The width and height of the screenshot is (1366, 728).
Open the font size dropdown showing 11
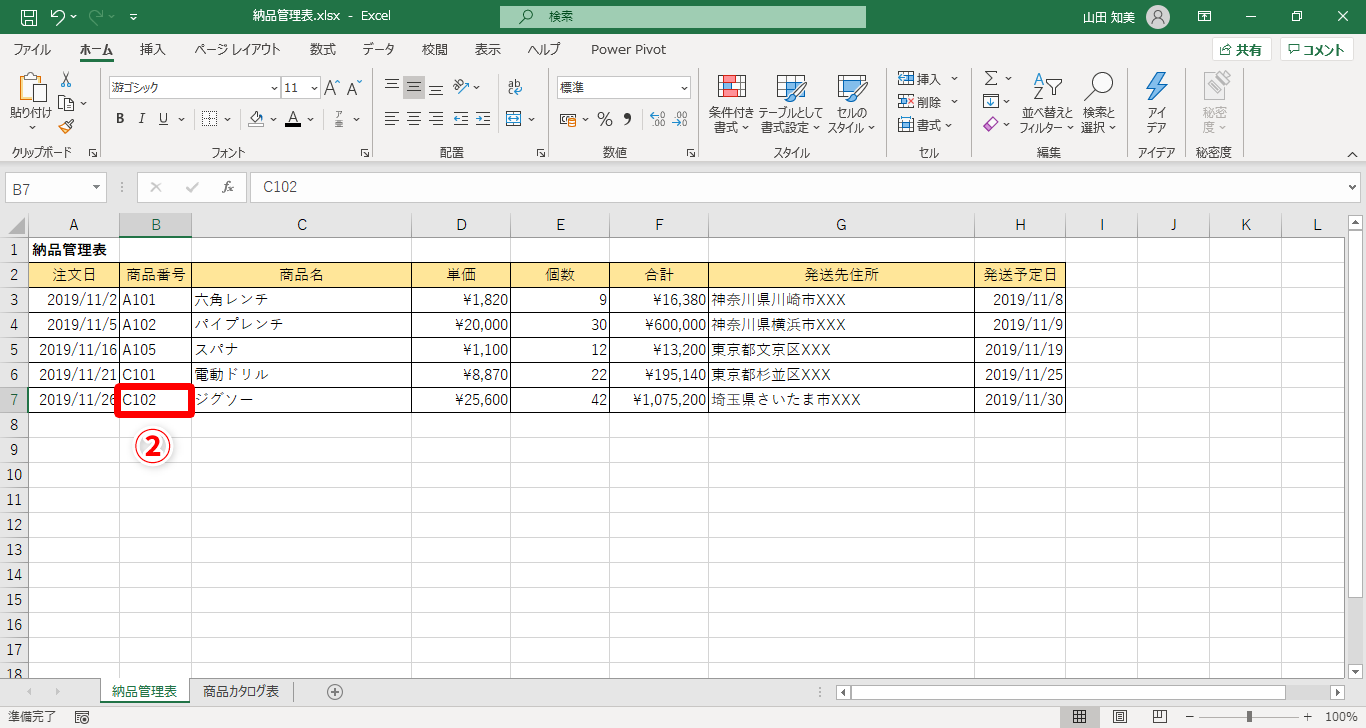coord(314,88)
